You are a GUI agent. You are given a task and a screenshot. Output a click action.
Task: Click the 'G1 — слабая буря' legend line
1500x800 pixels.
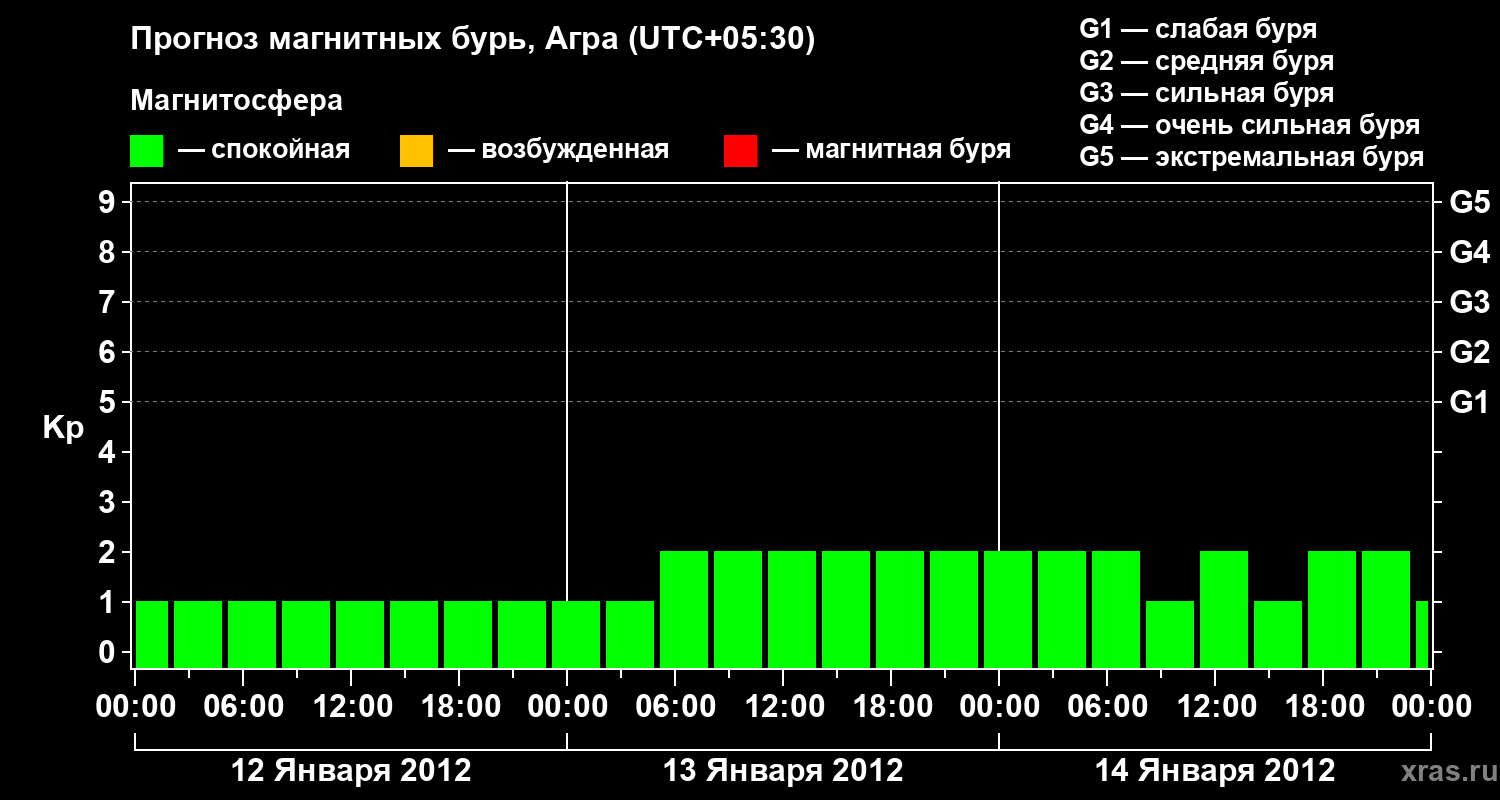click(1198, 29)
